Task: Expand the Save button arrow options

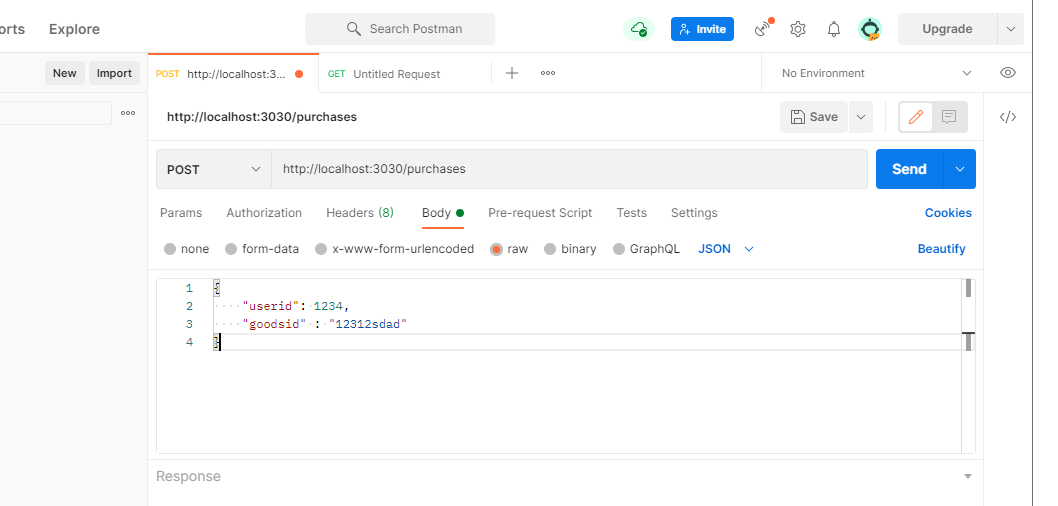Action: (x=861, y=117)
